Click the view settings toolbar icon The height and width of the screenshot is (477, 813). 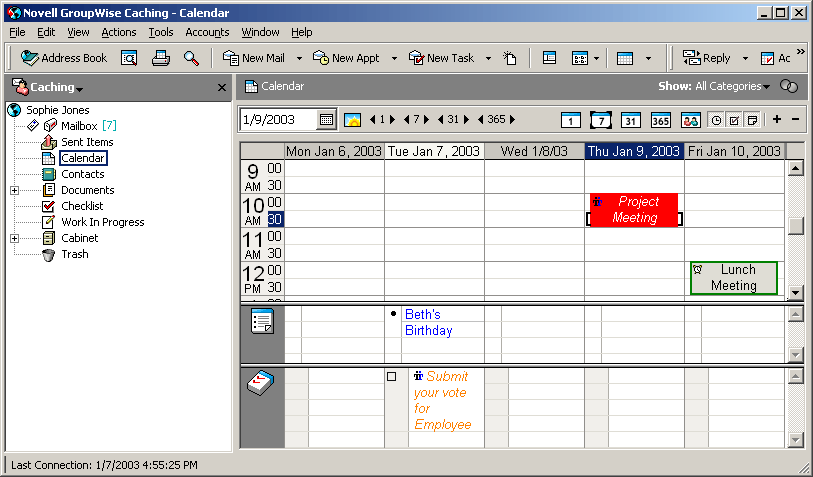(x=580, y=58)
